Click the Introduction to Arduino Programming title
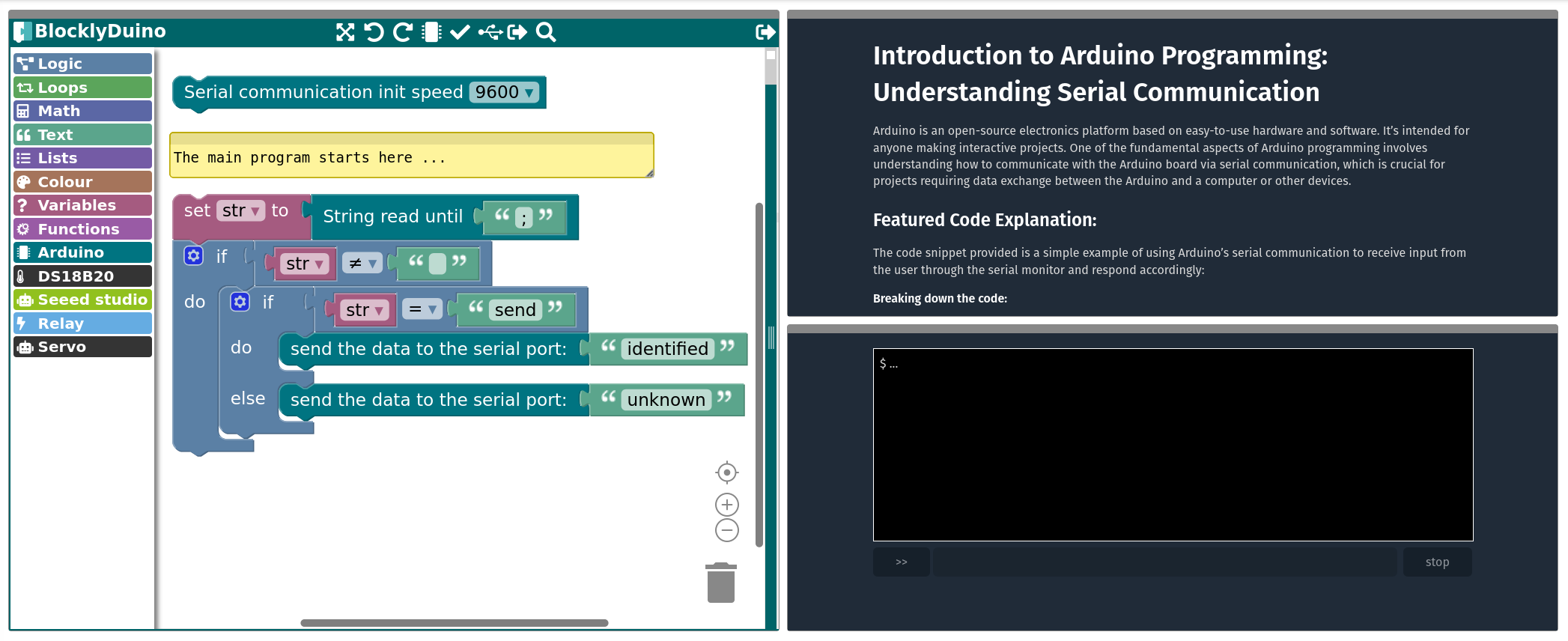The image size is (1568, 641). tap(1100, 73)
